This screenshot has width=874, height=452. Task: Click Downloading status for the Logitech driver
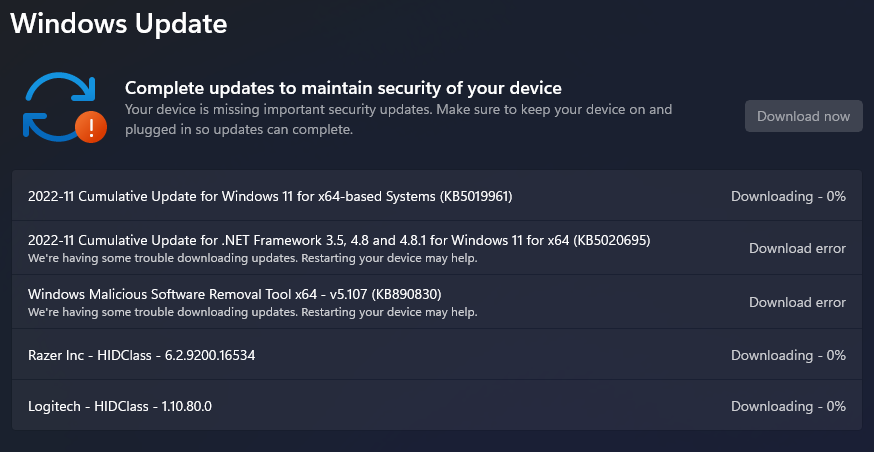788,406
